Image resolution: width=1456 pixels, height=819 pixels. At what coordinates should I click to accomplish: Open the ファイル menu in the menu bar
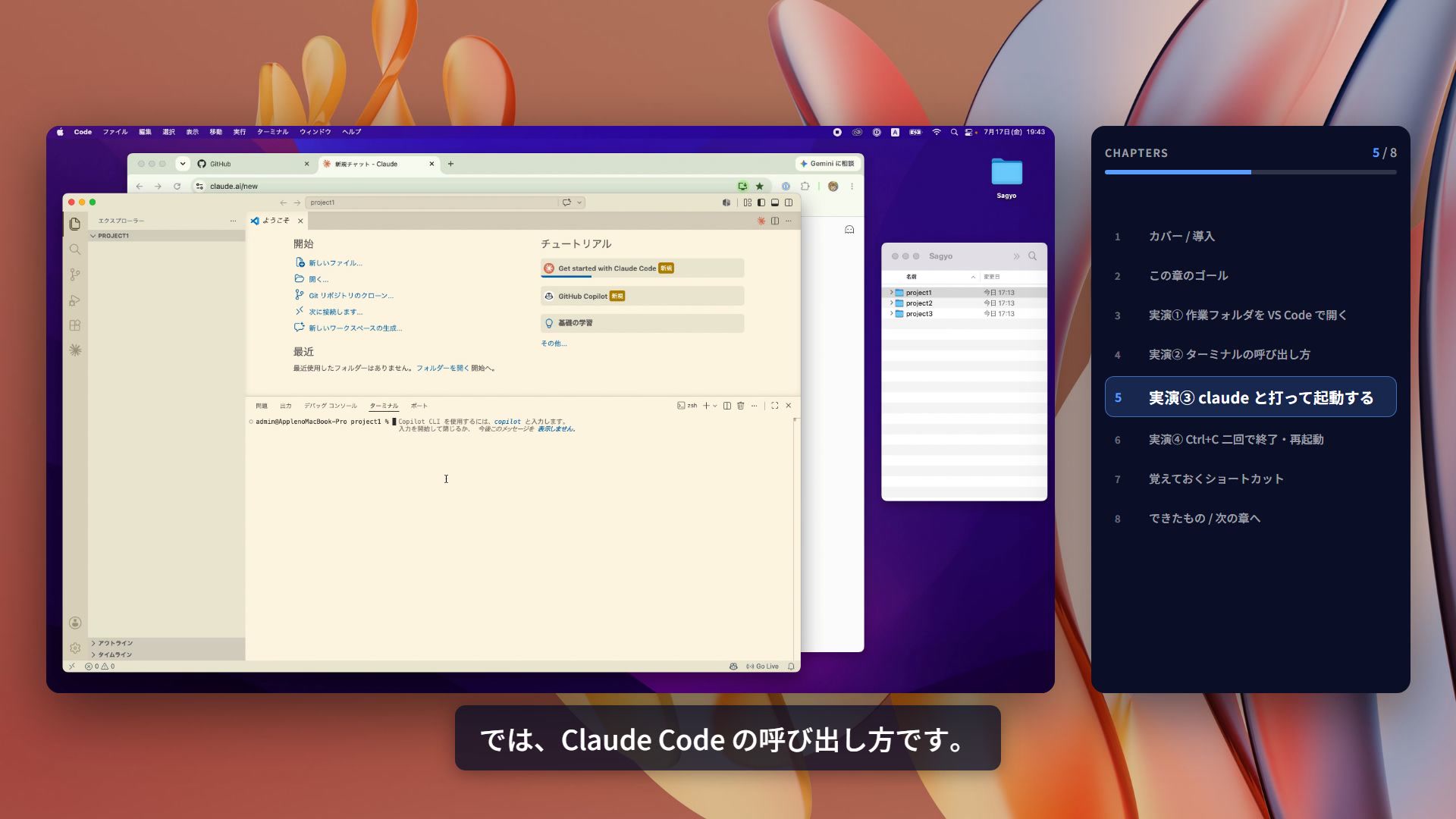115,132
